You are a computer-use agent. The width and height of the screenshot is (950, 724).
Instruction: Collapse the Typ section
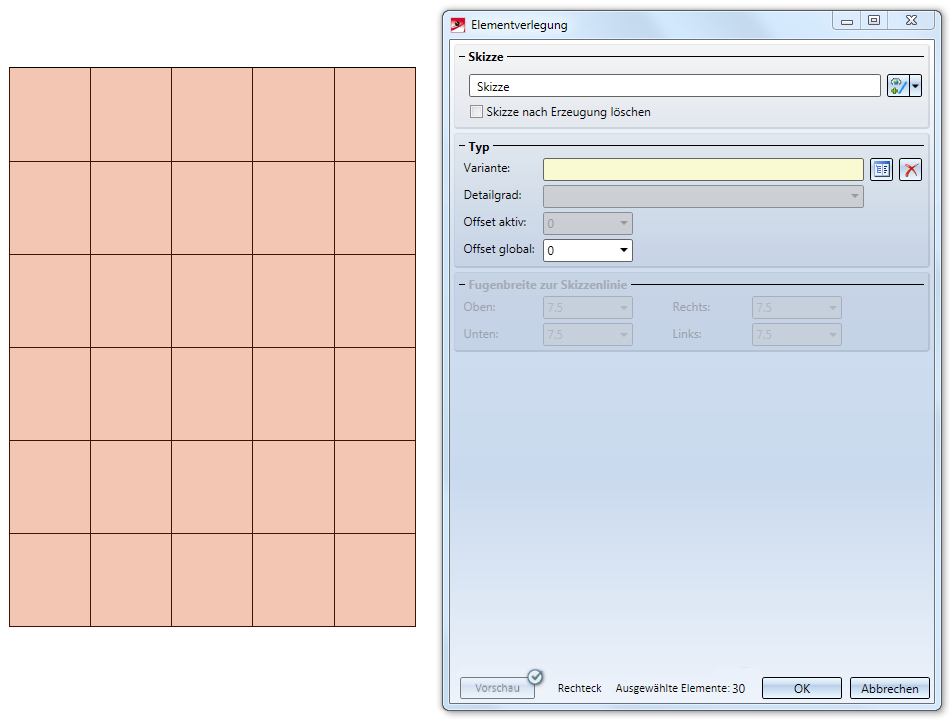point(462,147)
